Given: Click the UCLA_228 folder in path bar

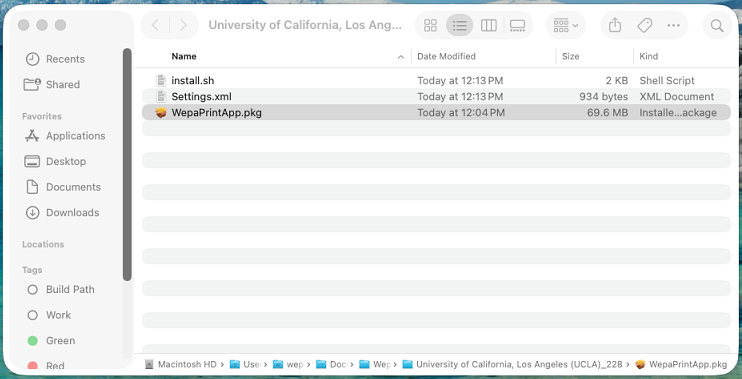Looking at the screenshot, I should [x=513, y=364].
